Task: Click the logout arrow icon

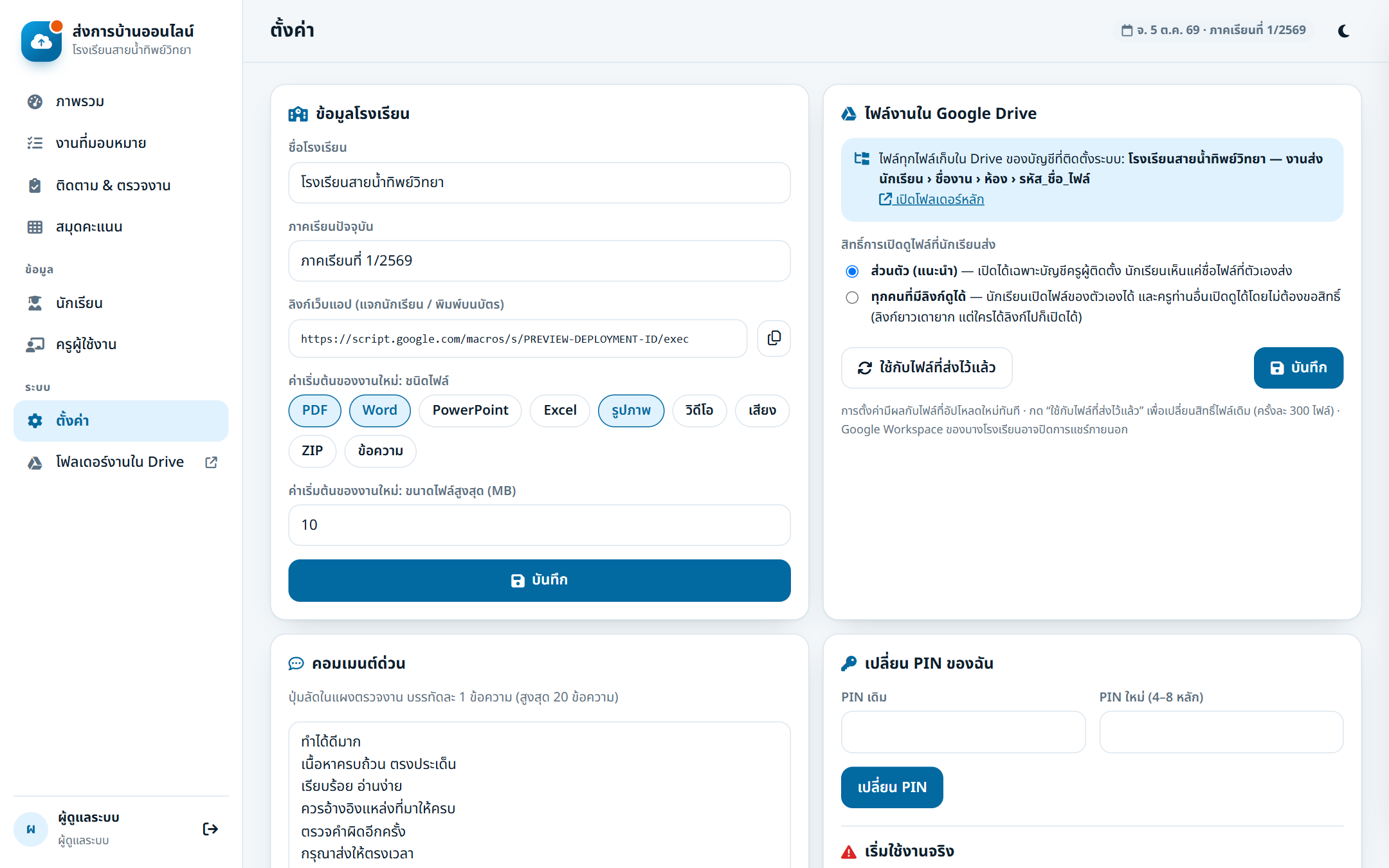Action: coord(210,829)
